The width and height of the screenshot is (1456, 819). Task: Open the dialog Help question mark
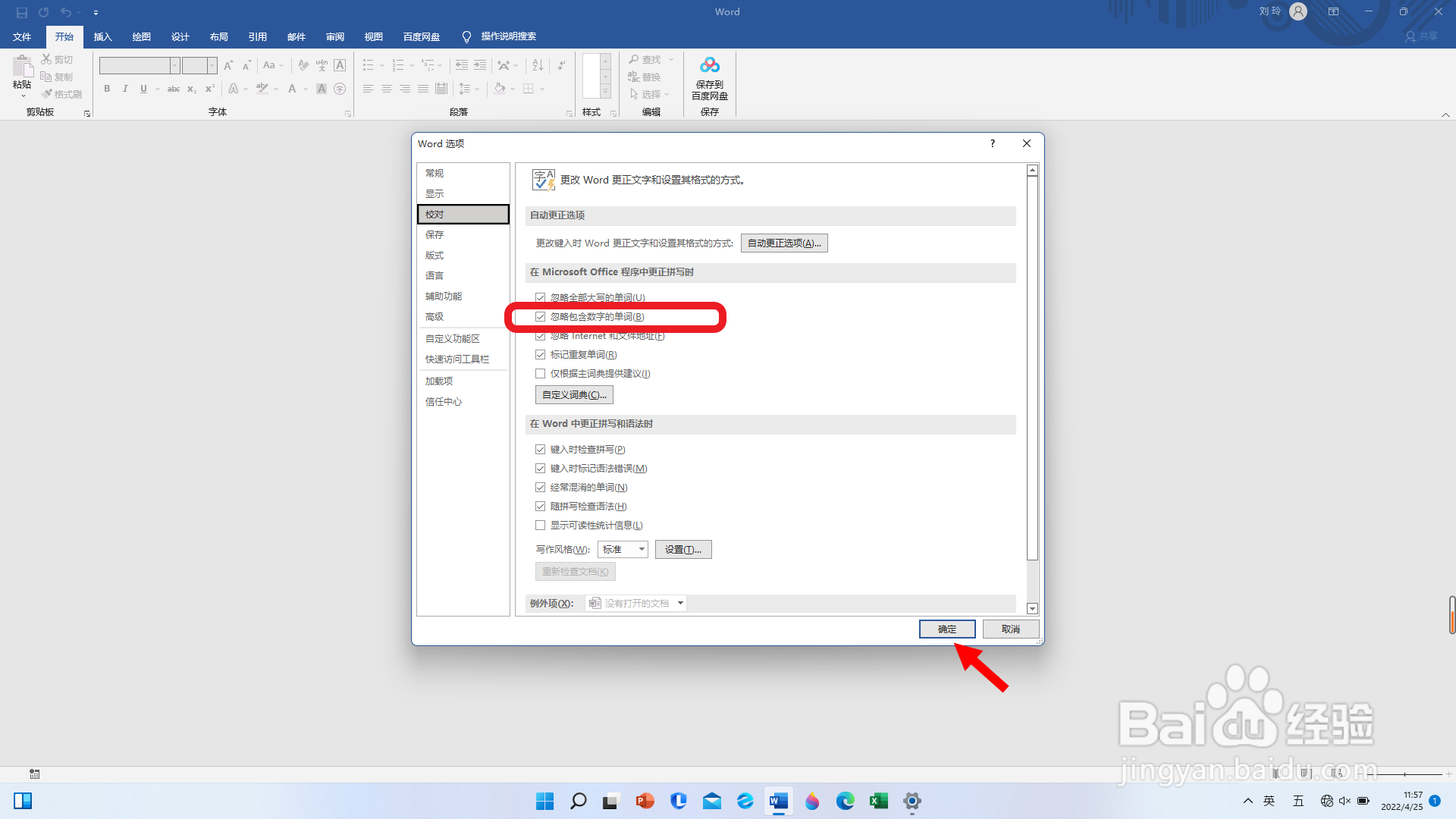pyautogui.click(x=992, y=143)
